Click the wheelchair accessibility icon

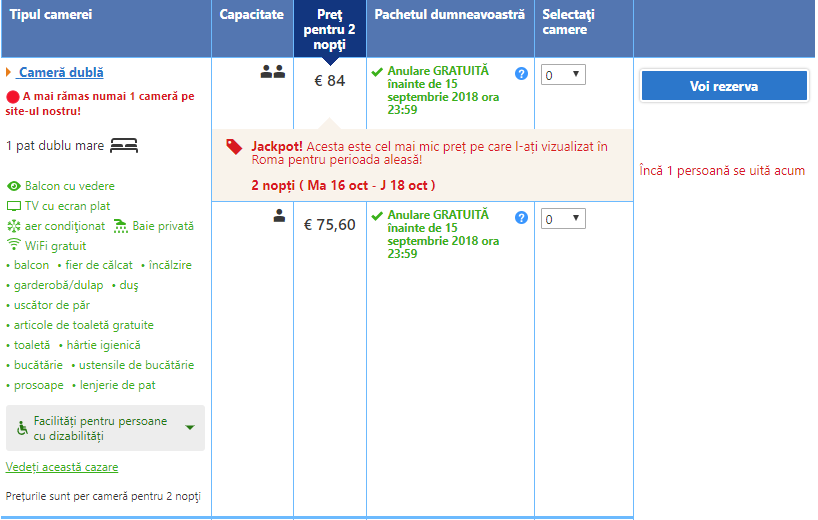tap(23, 428)
